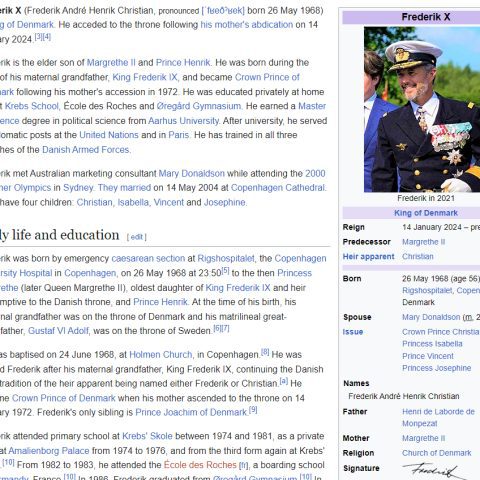The height and width of the screenshot is (480, 480).
Task: Open the red École des Roches link
Action: tap(200, 465)
